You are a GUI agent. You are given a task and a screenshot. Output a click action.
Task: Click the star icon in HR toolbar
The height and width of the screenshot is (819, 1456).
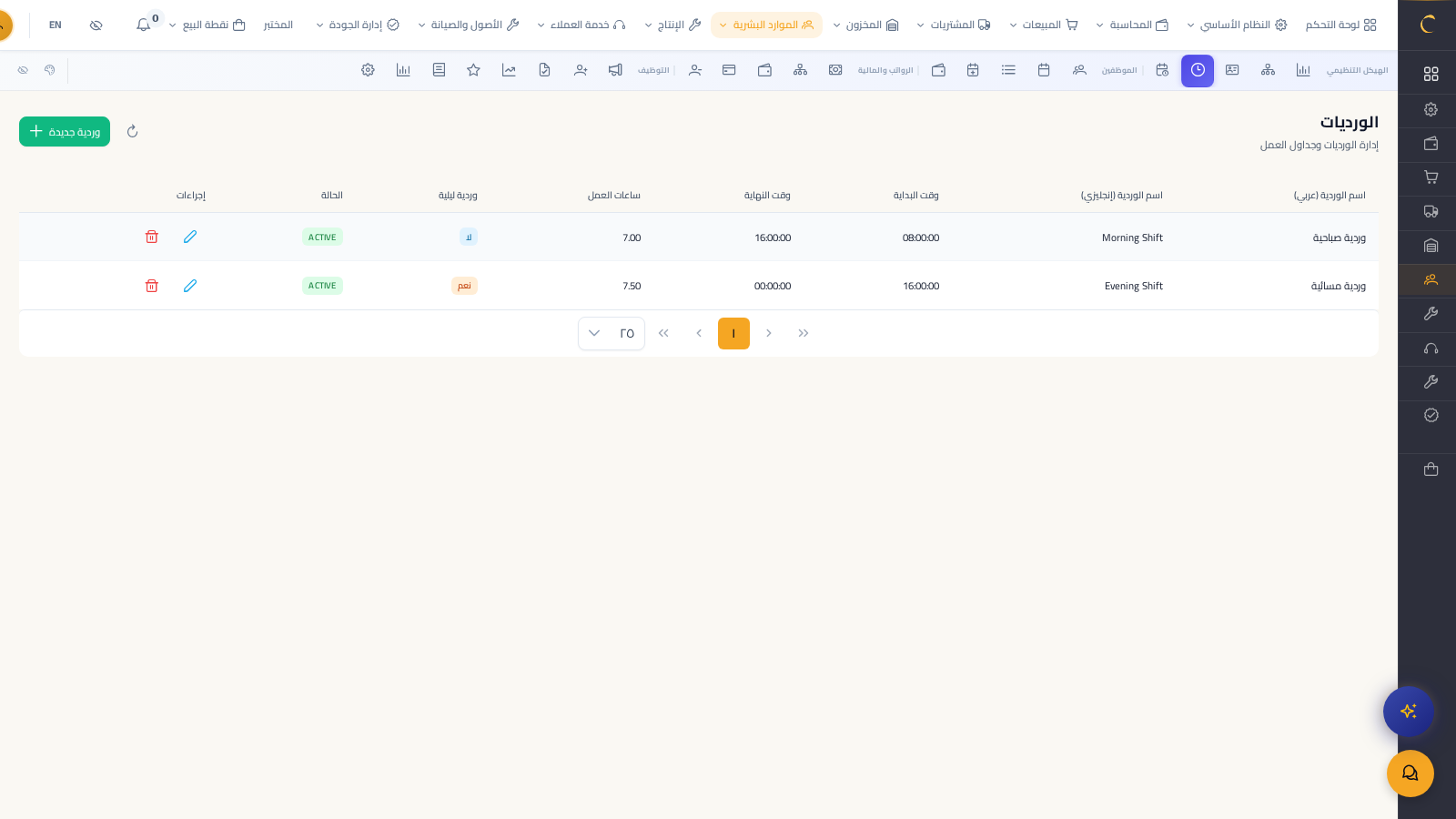[473, 70]
